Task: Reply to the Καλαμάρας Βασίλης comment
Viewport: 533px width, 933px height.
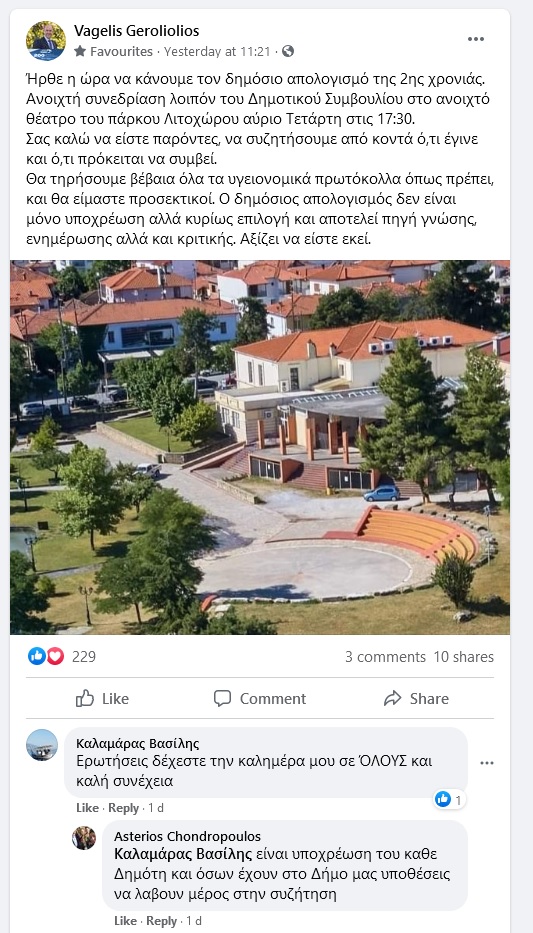Action: (124, 808)
